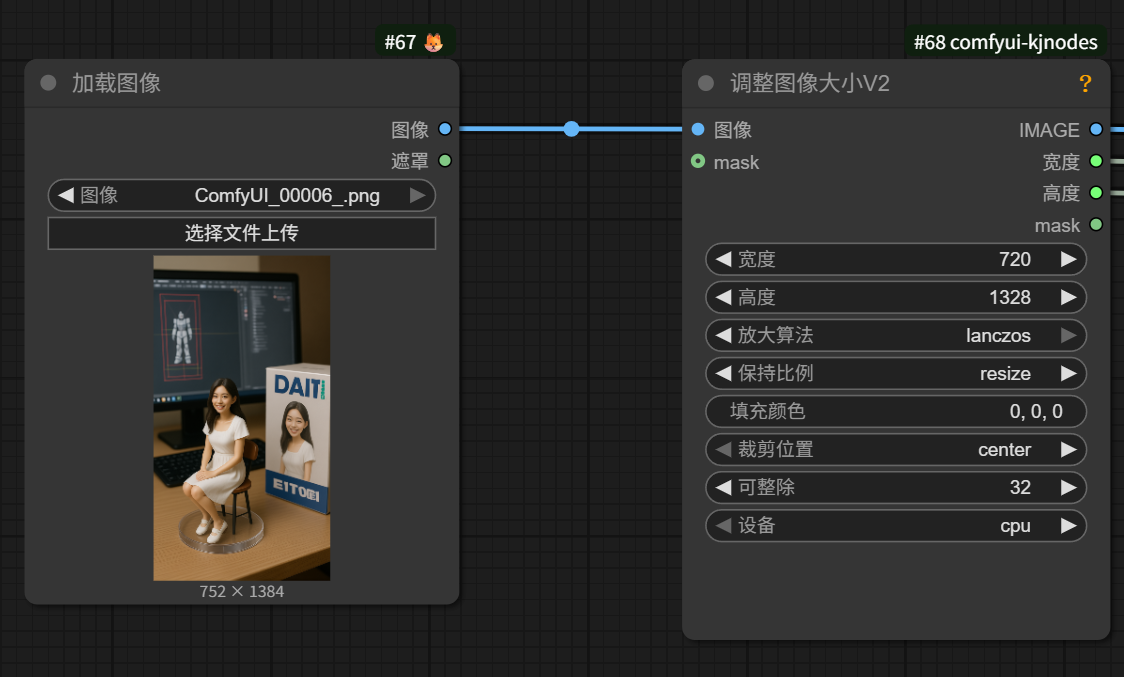Click the #68 comfyui-kjnodes badge
This screenshot has width=1124, height=677.
1004,42
